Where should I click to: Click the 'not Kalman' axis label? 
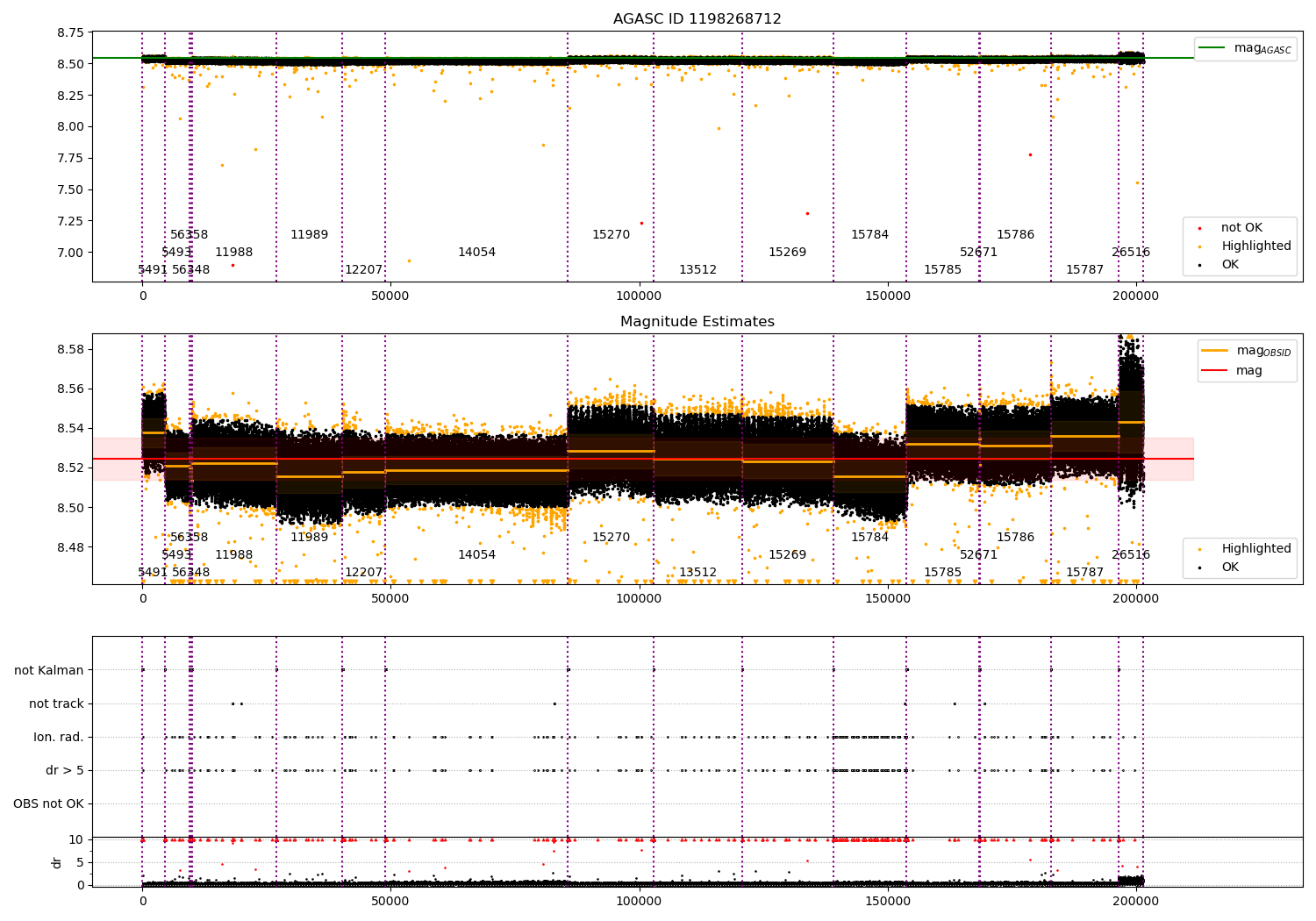[x=49, y=671]
